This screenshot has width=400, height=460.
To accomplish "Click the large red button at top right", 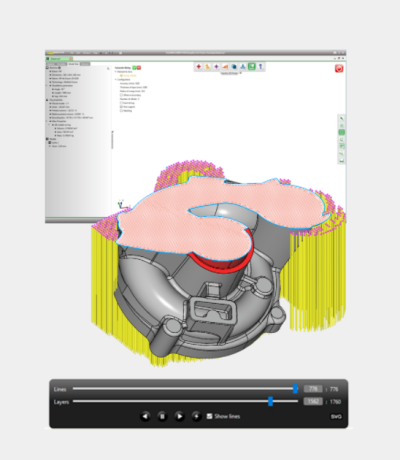I will [339, 68].
